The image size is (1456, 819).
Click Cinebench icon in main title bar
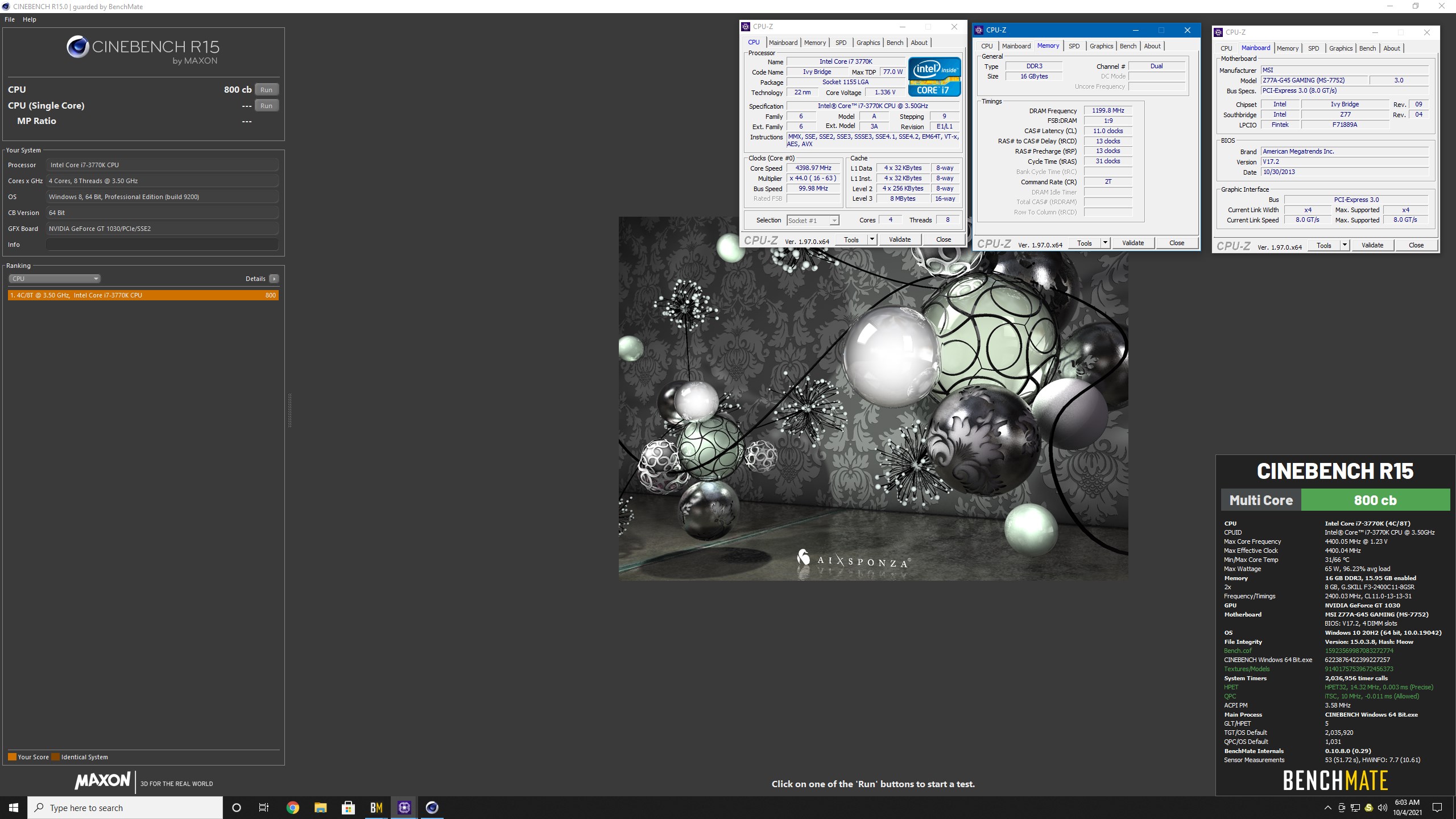pyautogui.click(x=6, y=6)
